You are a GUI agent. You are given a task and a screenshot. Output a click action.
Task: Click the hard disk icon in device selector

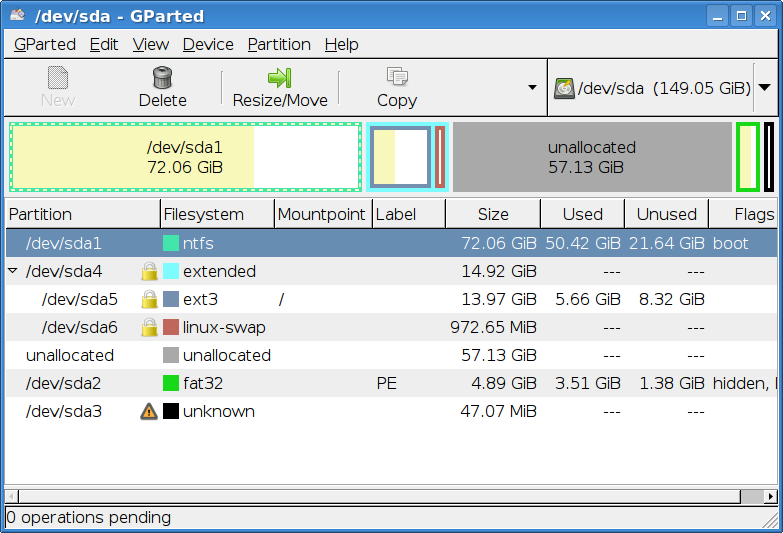pos(565,88)
